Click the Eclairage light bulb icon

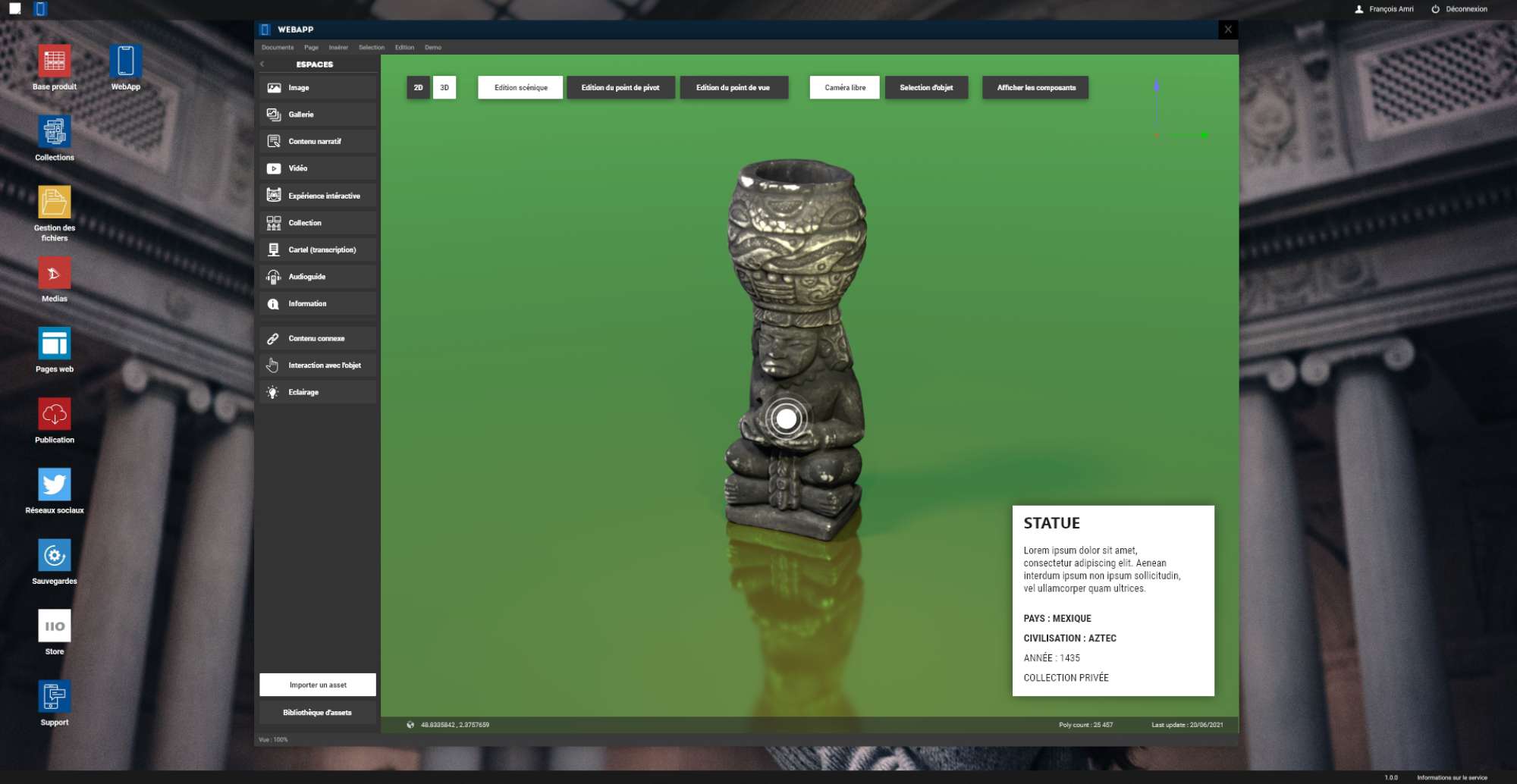point(273,392)
